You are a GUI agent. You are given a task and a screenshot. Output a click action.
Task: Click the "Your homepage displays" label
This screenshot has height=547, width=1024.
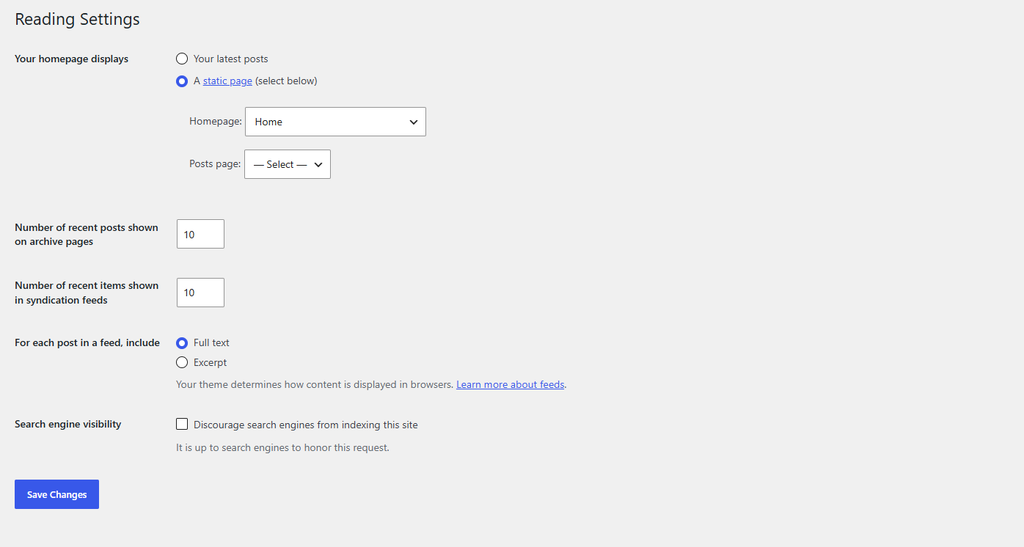[x=71, y=59]
